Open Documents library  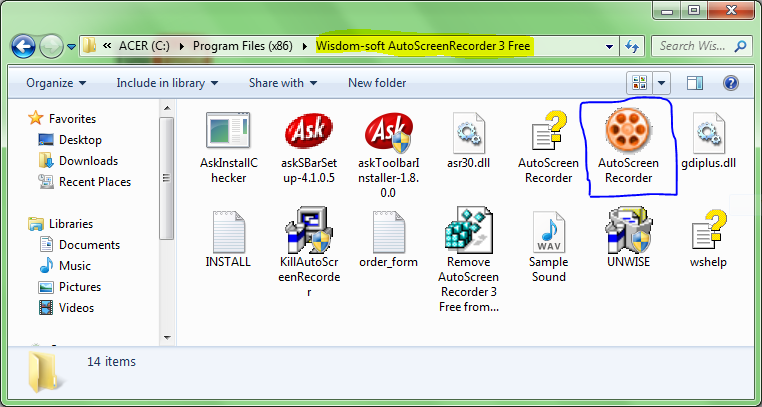click(x=89, y=245)
